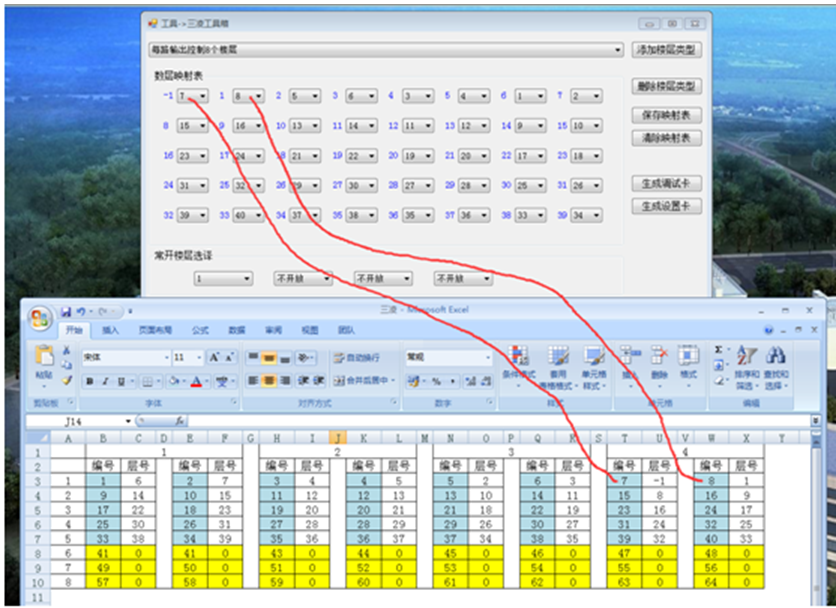This screenshot has width=836, height=608.
Task: Click the Copy icon under the scissors
Action: pos(67,365)
